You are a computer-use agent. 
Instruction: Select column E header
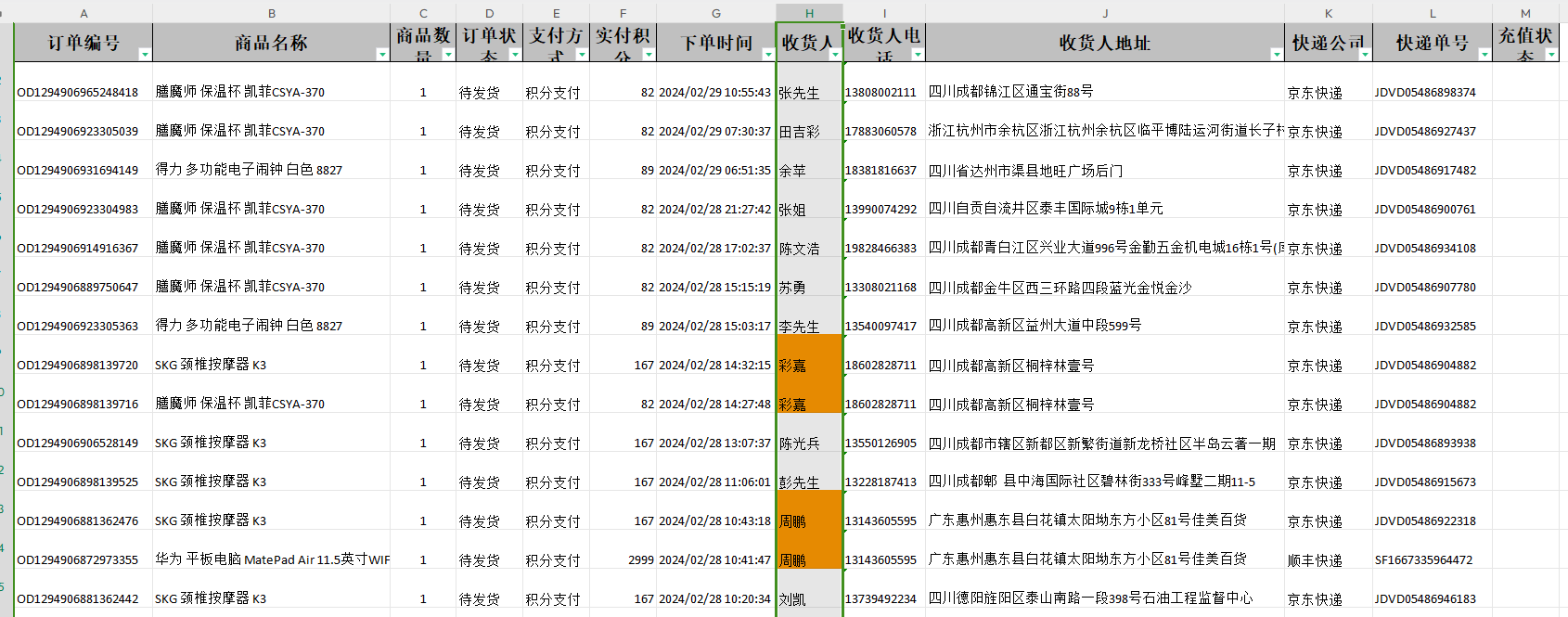[x=556, y=13]
